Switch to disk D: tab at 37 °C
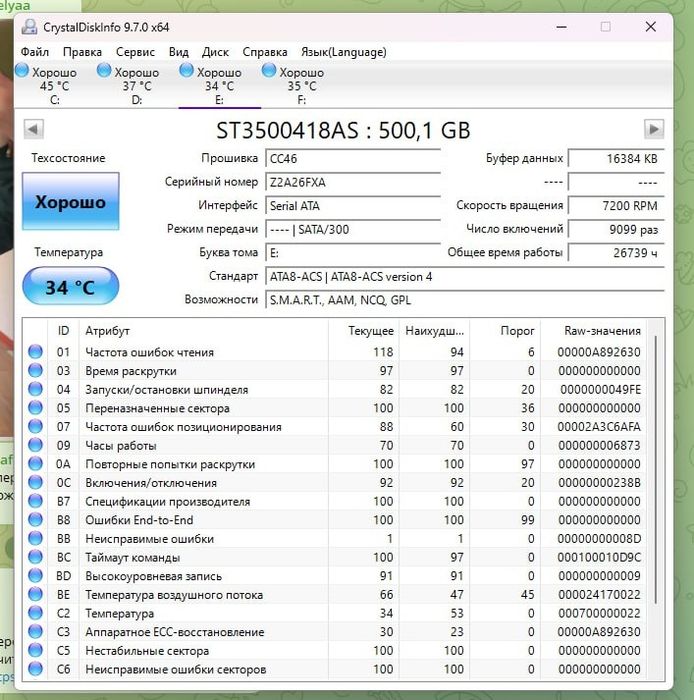Image resolution: width=694 pixels, height=700 pixels. click(x=137, y=86)
